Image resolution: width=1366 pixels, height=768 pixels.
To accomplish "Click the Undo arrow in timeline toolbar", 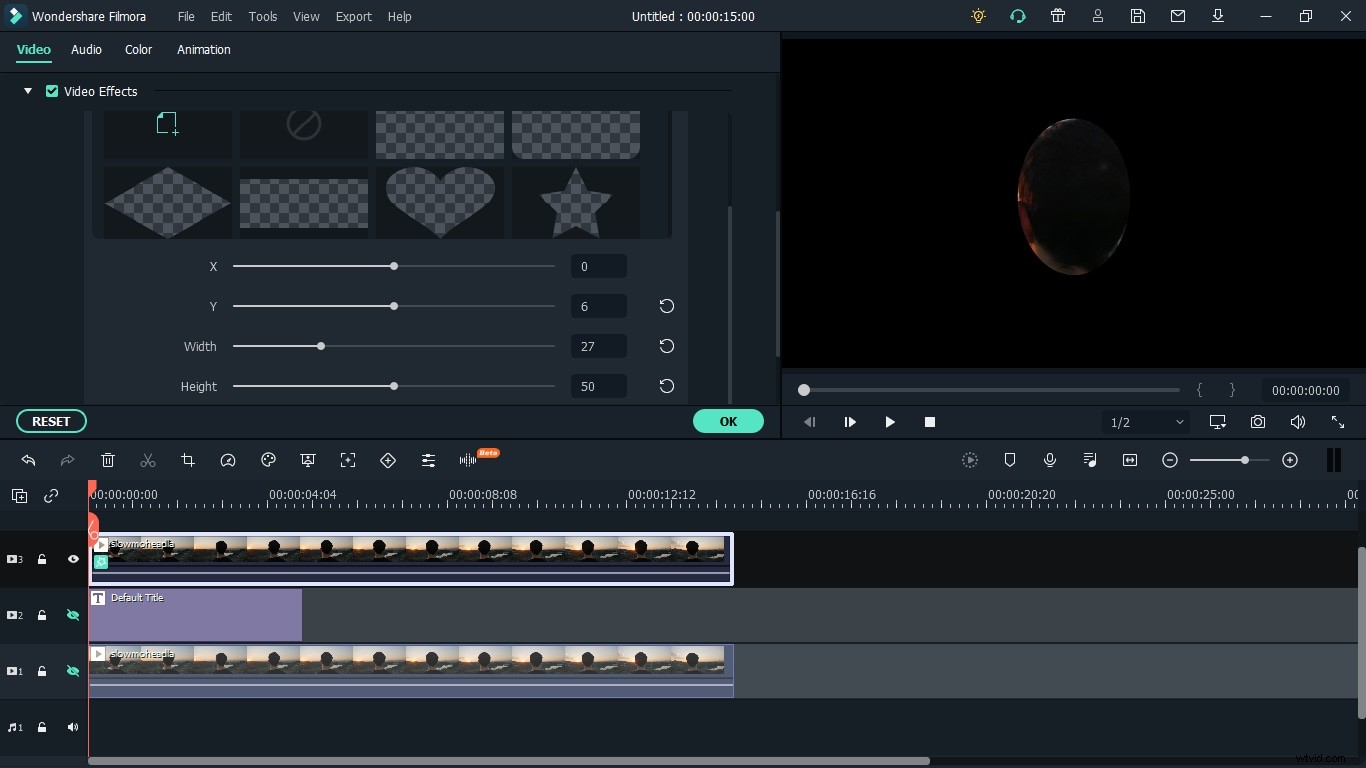I will pyautogui.click(x=28, y=460).
